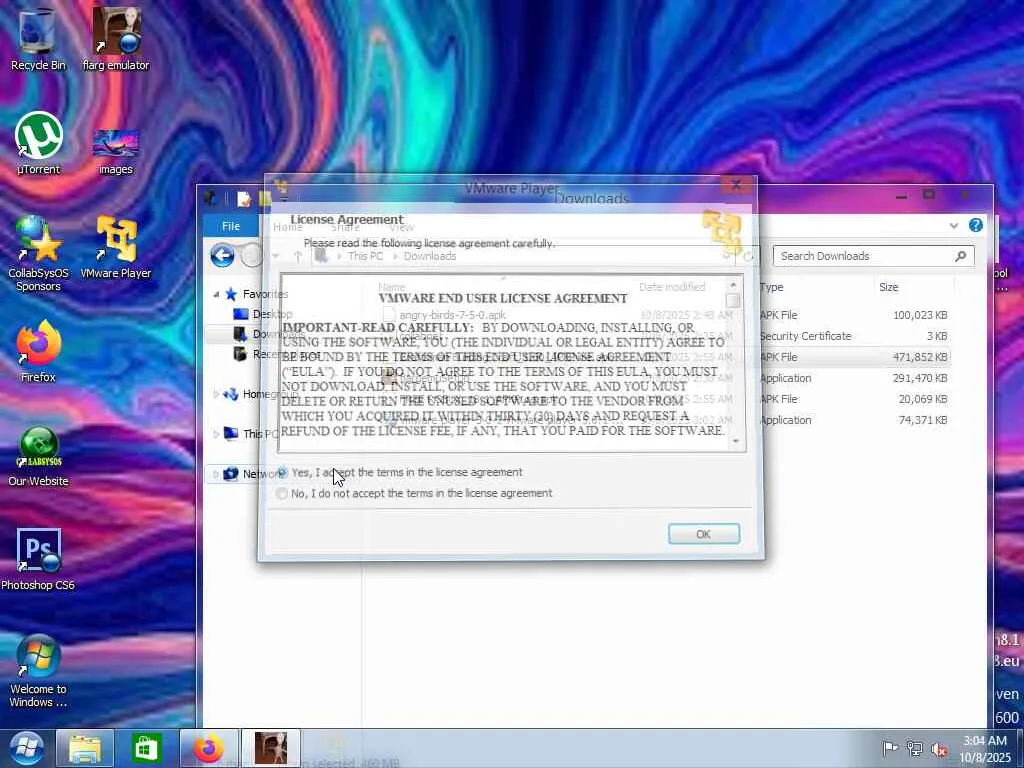Open Explorer help question mark icon

(x=976, y=225)
